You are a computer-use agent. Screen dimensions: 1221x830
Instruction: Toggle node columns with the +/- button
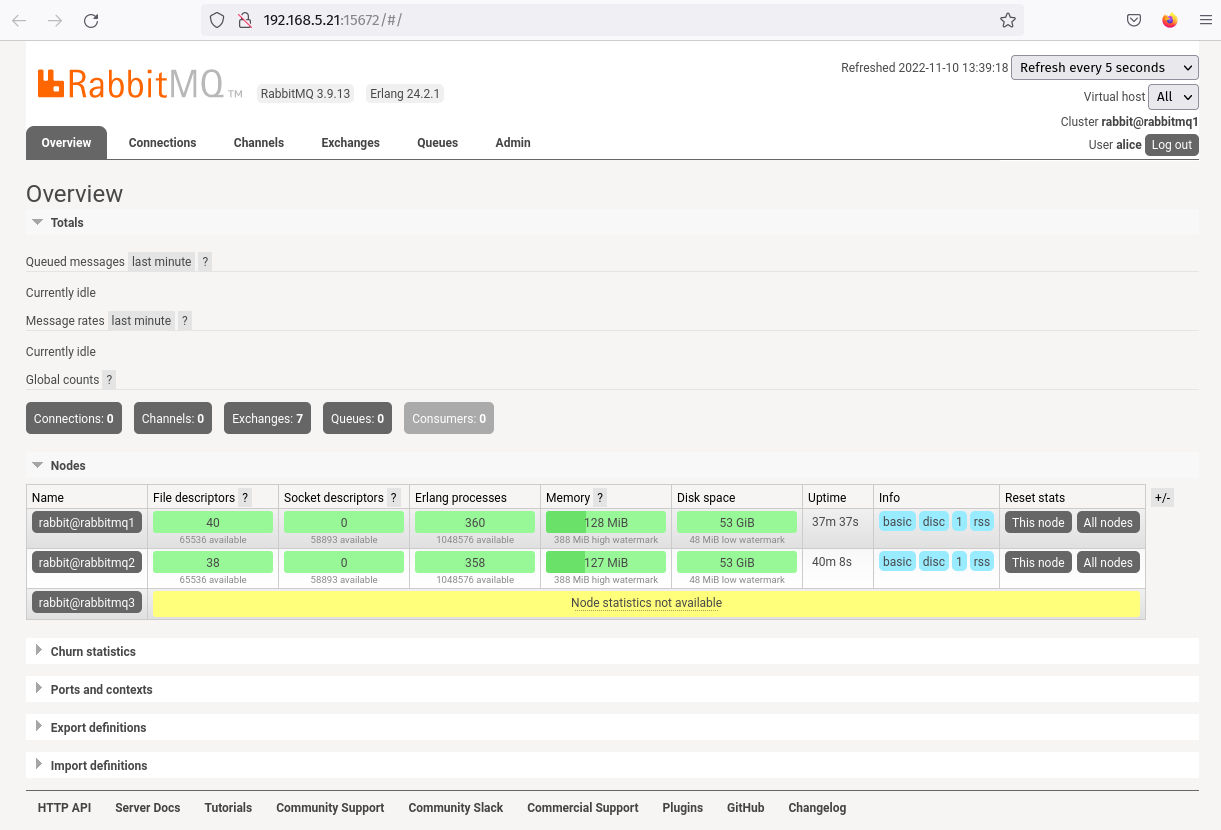[1162, 498]
